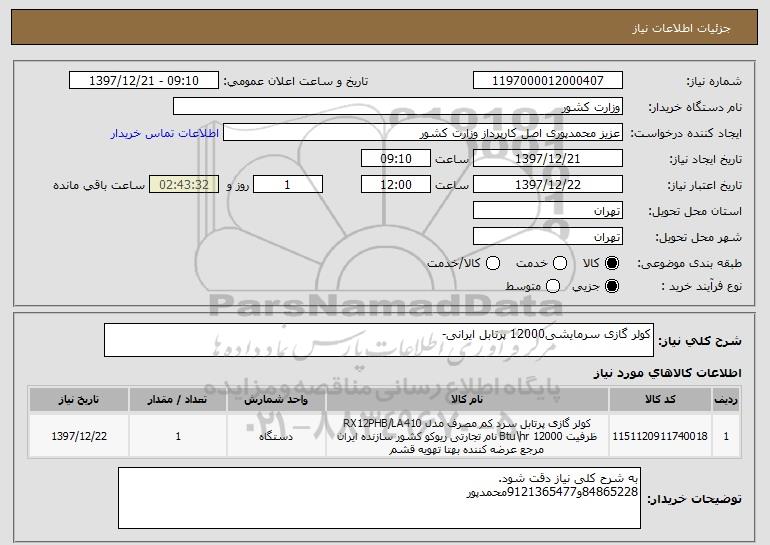The height and width of the screenshot is (545, 770).
Task: Click the remaining days field showing 1
Action: coord(288,185)
